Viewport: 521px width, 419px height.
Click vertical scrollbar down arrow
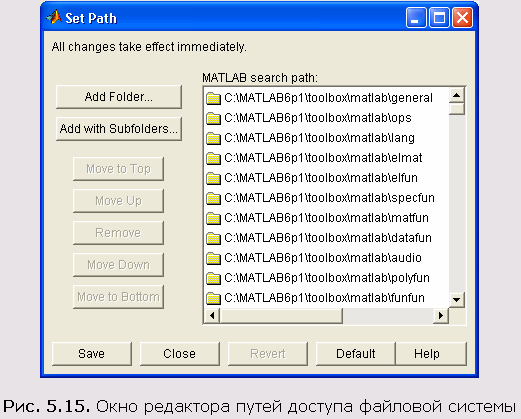point(457,299)
